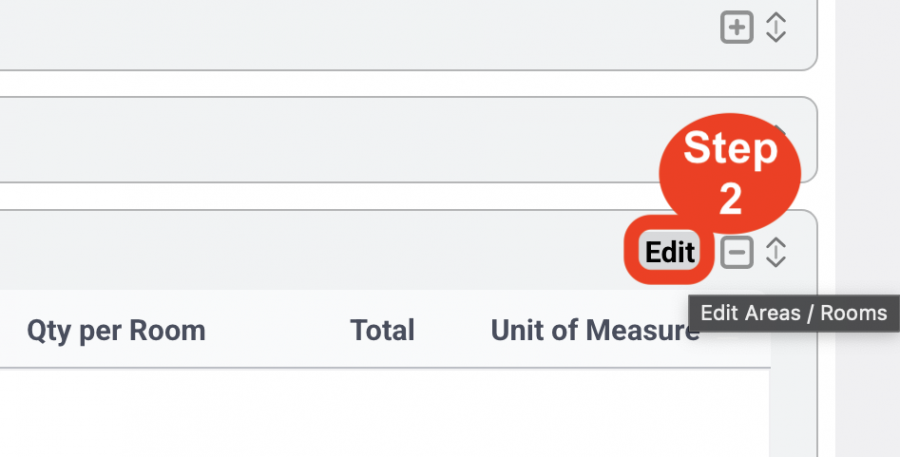Click the empty cell under Qty per Room
Screen dimensions: 900x457
pos(116,412)
